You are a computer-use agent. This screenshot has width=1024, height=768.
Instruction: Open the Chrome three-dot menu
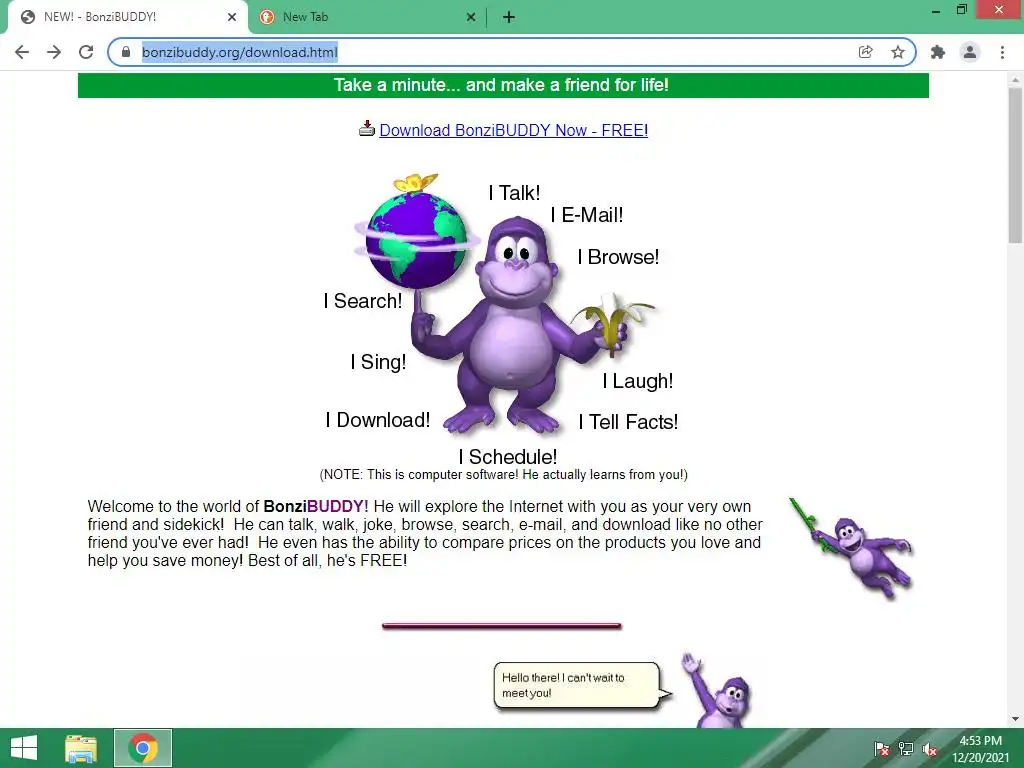(1002, 52)
